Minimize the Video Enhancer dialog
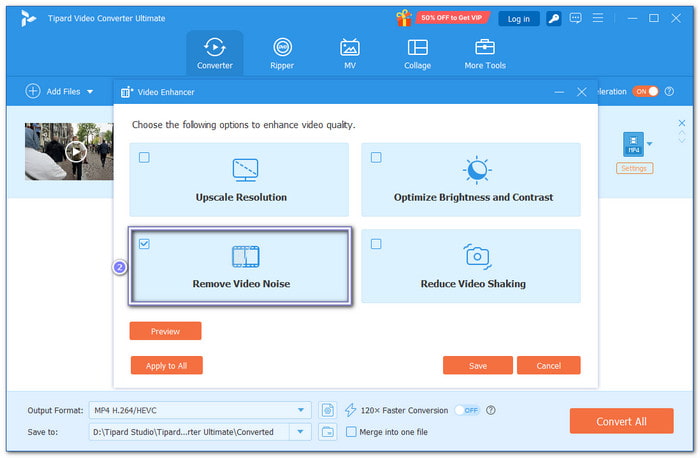The image size is (700, 458). pos(559,92)
